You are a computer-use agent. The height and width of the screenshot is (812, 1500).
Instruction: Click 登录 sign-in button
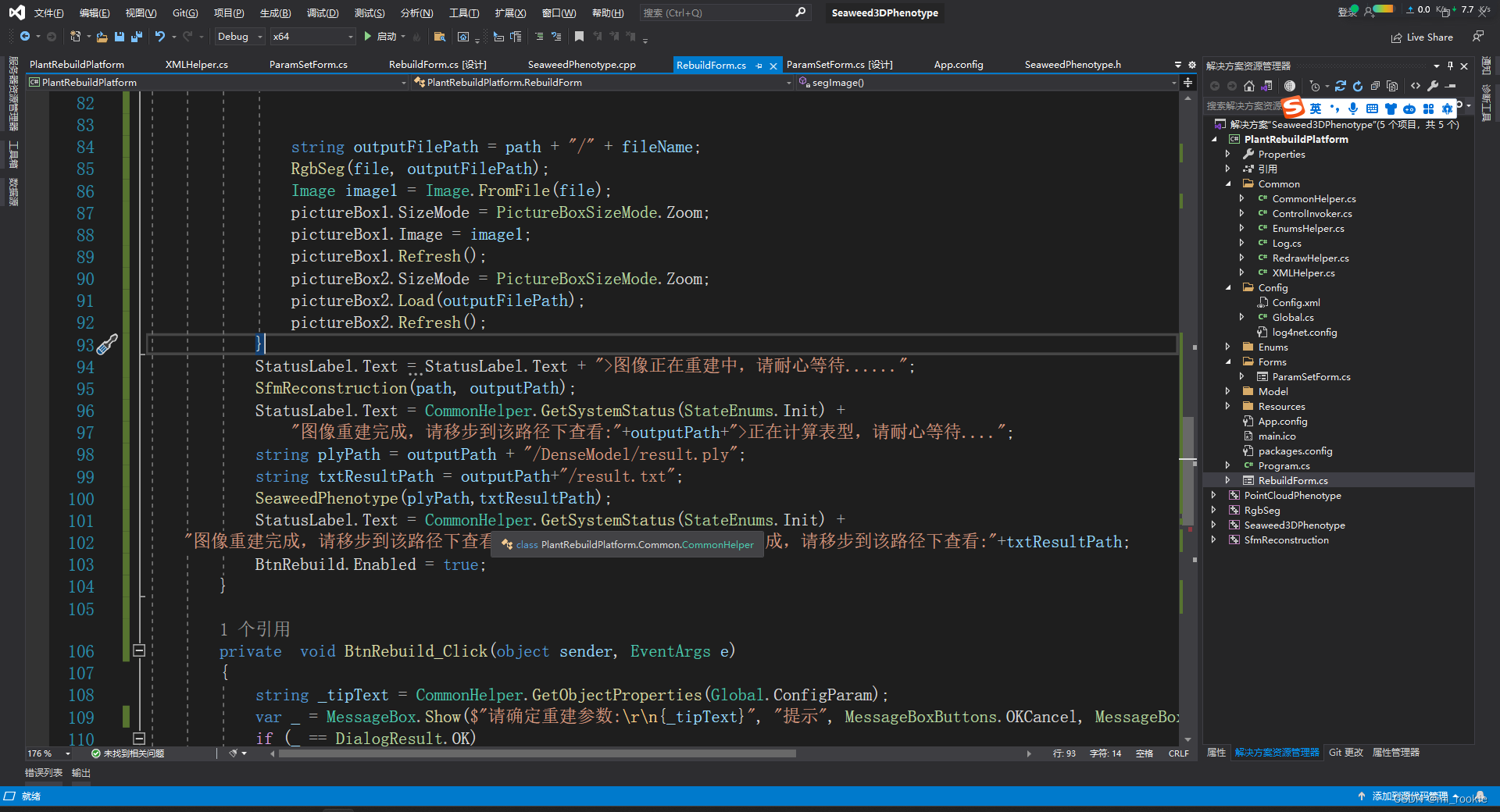(x=1348, y=11)
